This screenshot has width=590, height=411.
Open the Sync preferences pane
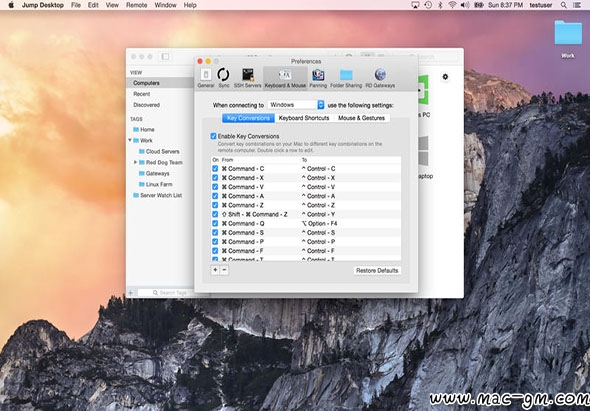click(x=224, y=78)
